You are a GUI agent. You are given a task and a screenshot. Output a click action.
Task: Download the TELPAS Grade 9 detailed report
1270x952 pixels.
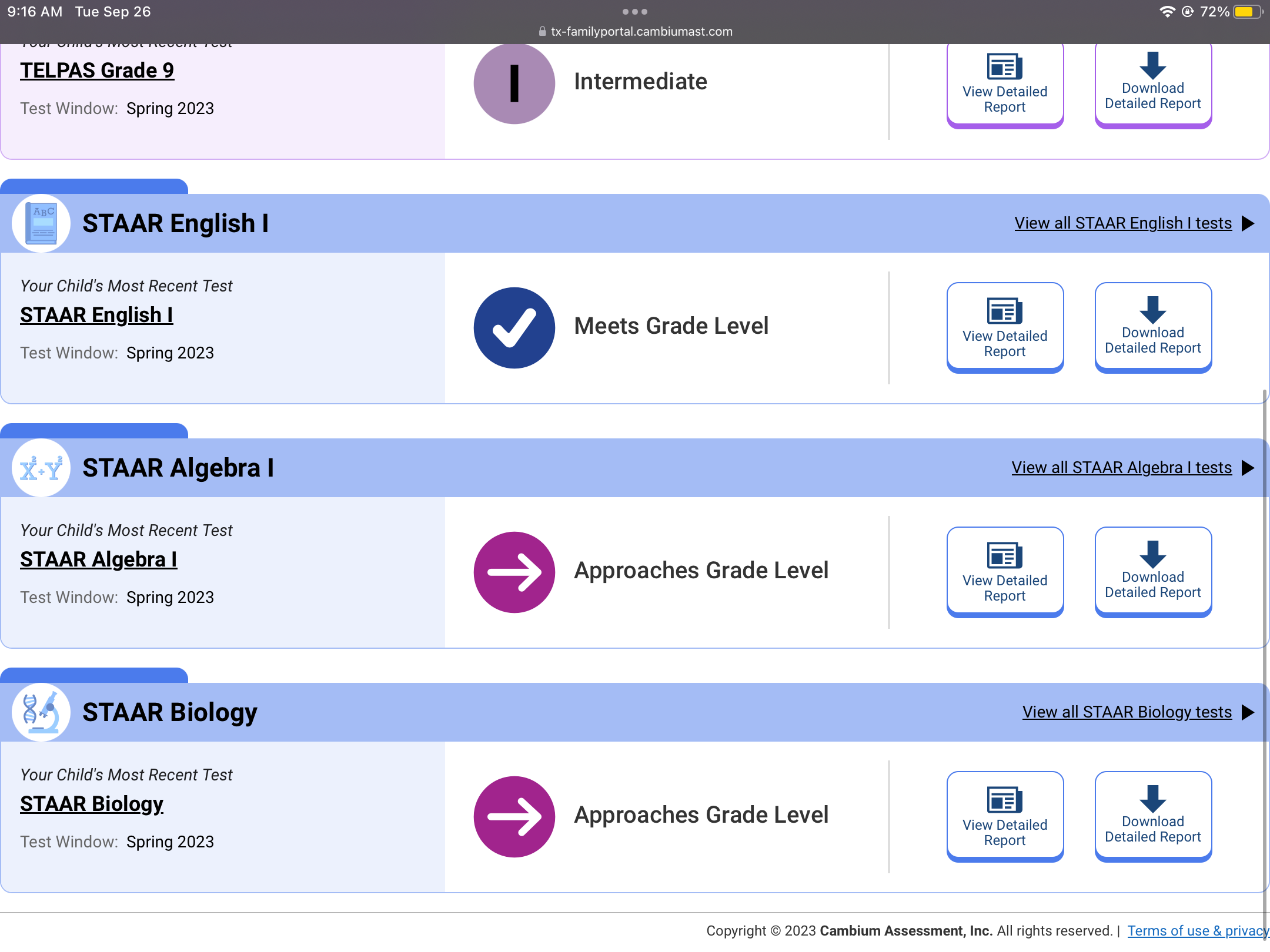pyautogui.click(x=1153, y=83)
